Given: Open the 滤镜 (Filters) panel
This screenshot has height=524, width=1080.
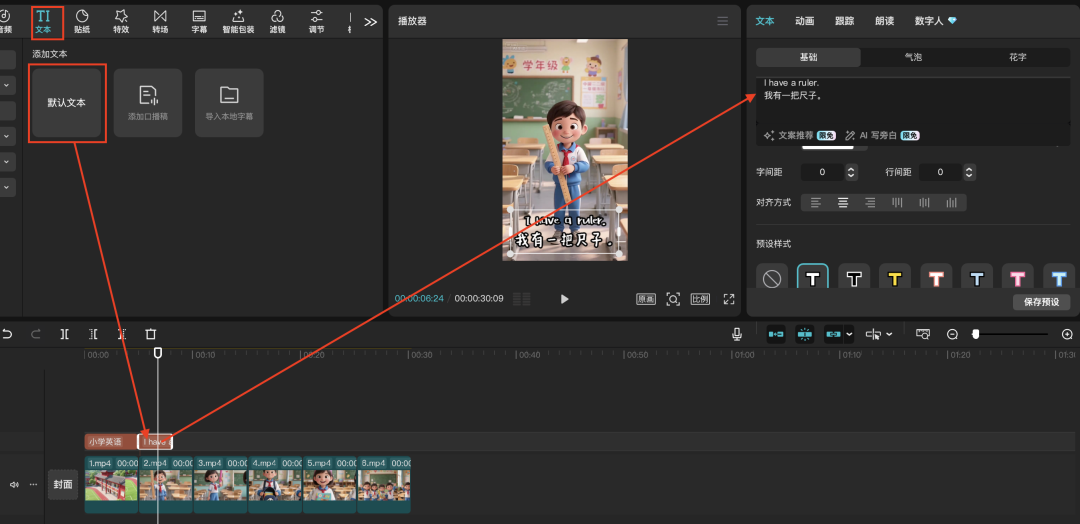Looking at the screenshot, I should 277,20.
